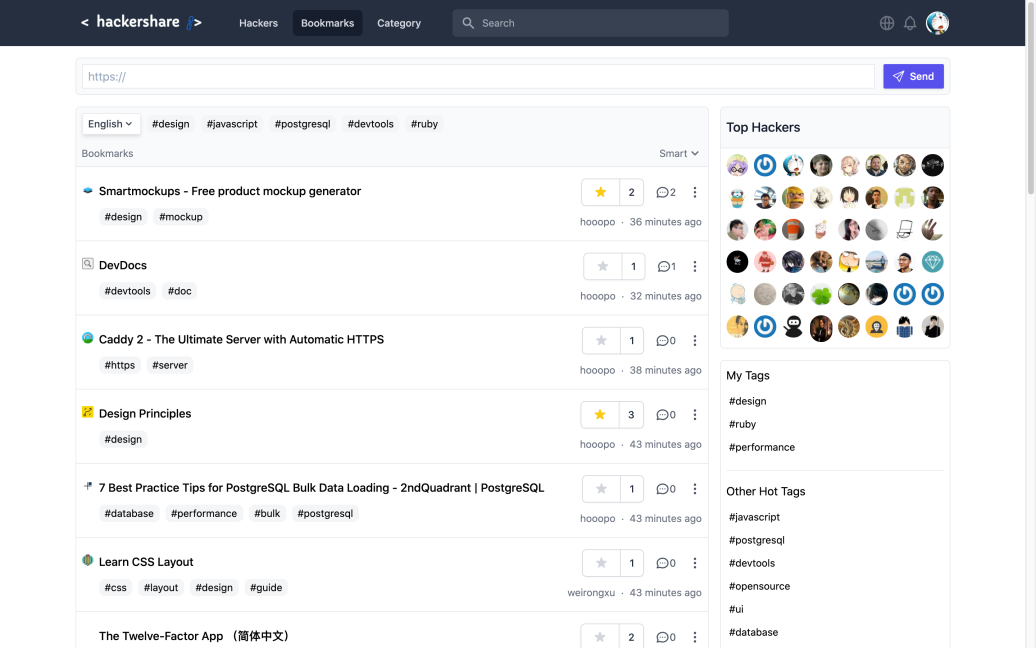The width and height of the screenshot is (1036, 648).
Task: Open the kebab menu on Design Principles
Action: [695, 414]
